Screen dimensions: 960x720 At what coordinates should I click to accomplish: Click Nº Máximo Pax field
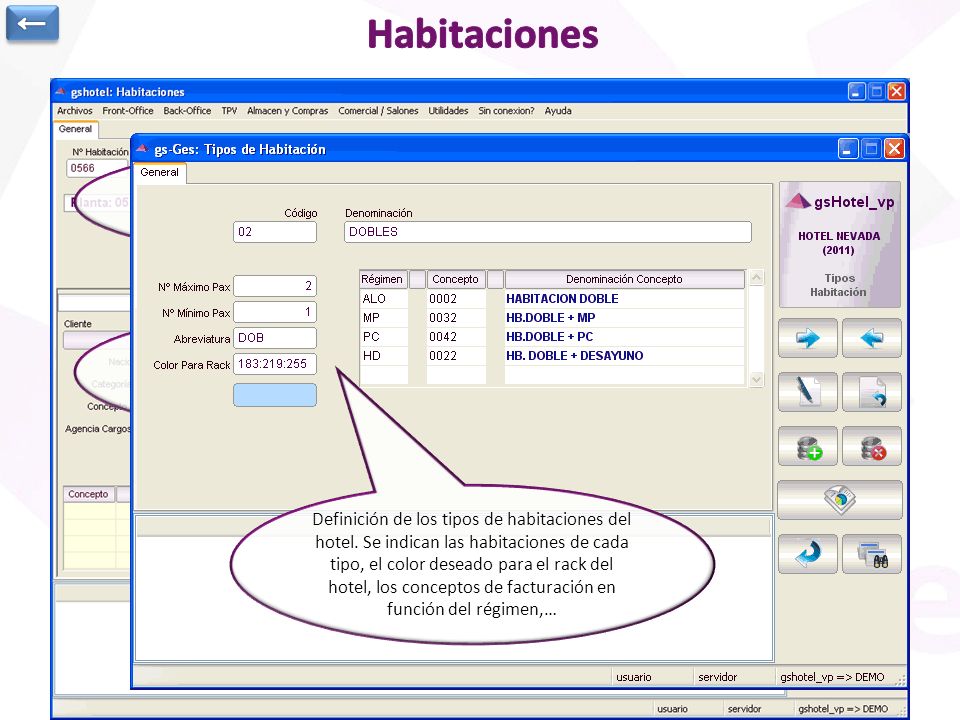tap(275, 286)
